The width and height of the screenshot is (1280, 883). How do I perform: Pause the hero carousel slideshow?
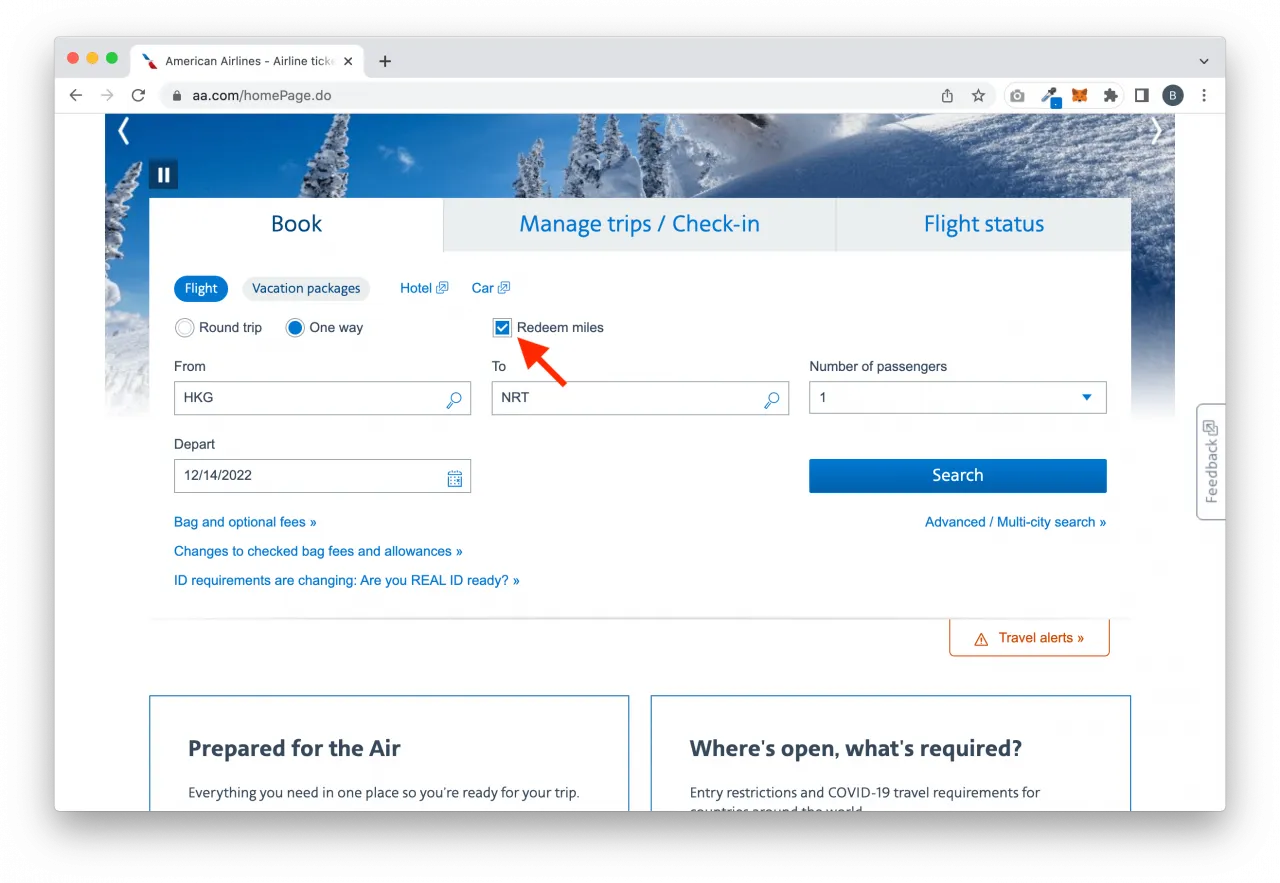164,174
